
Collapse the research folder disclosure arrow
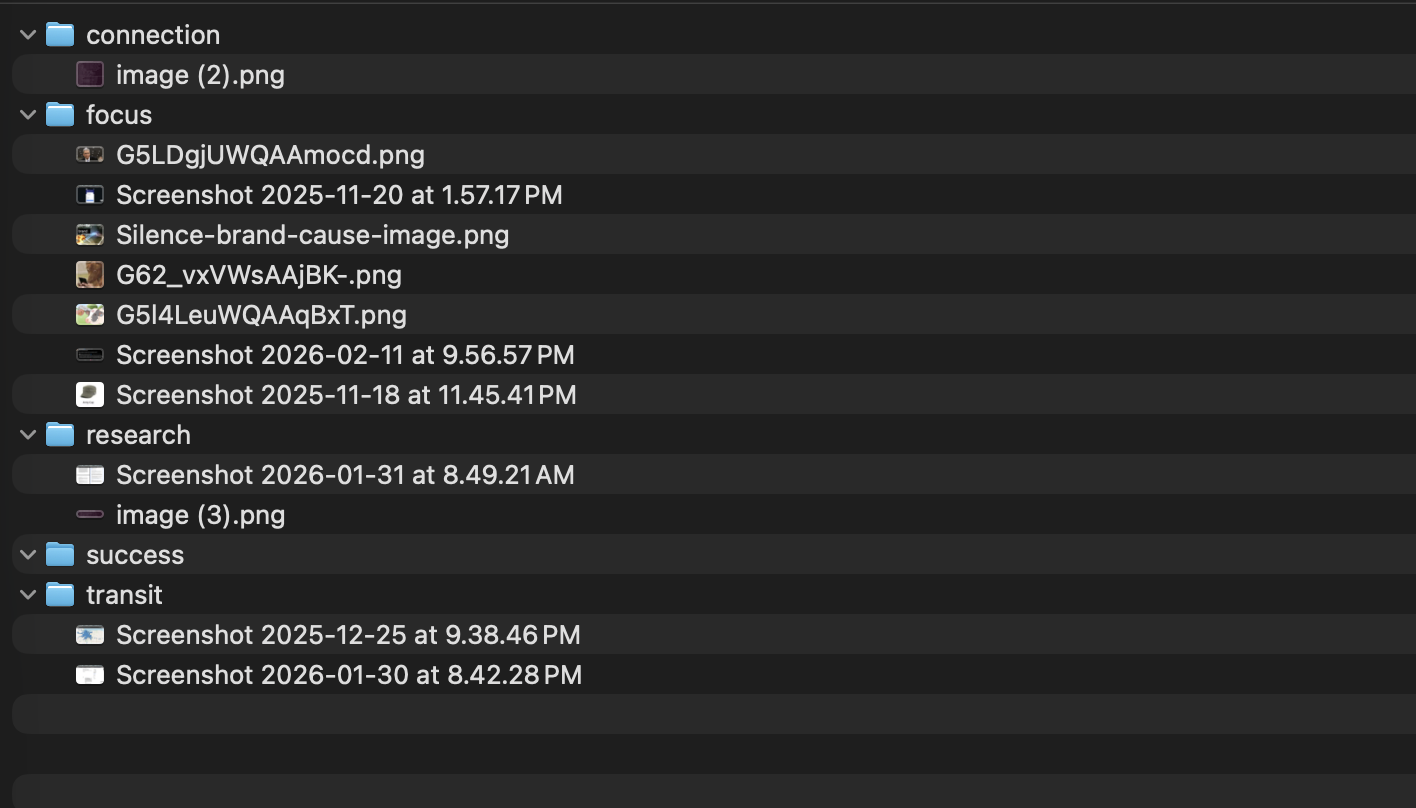(28, 435)
